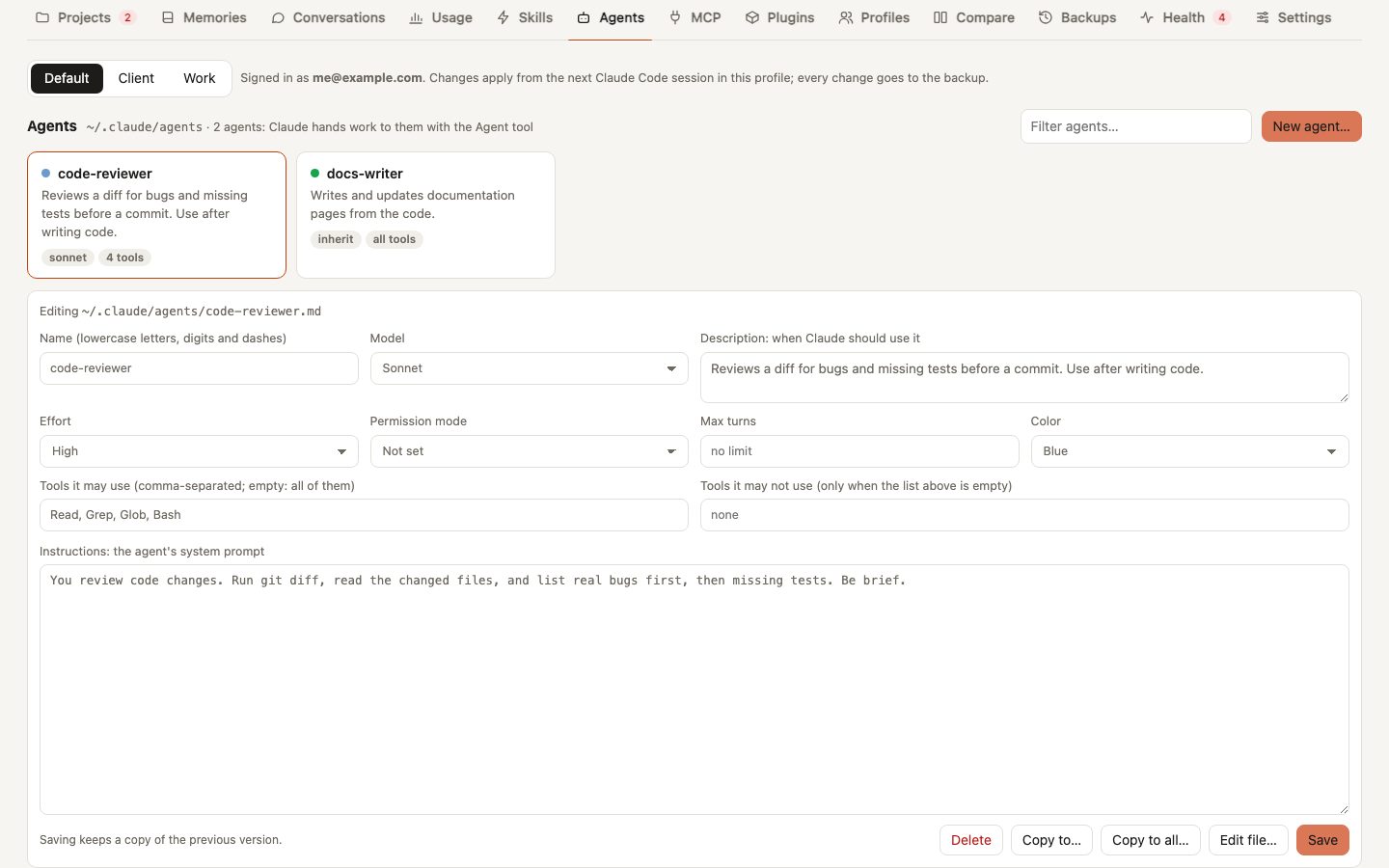
Task: Open the Edit file... button
Action: tap(1248, 840)
